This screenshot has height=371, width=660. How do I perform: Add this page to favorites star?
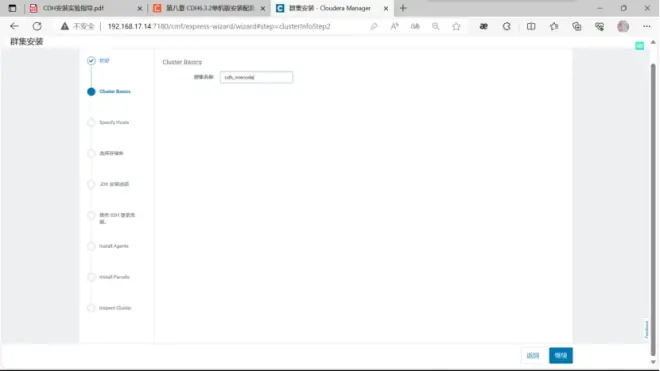[x=456, y=26]
